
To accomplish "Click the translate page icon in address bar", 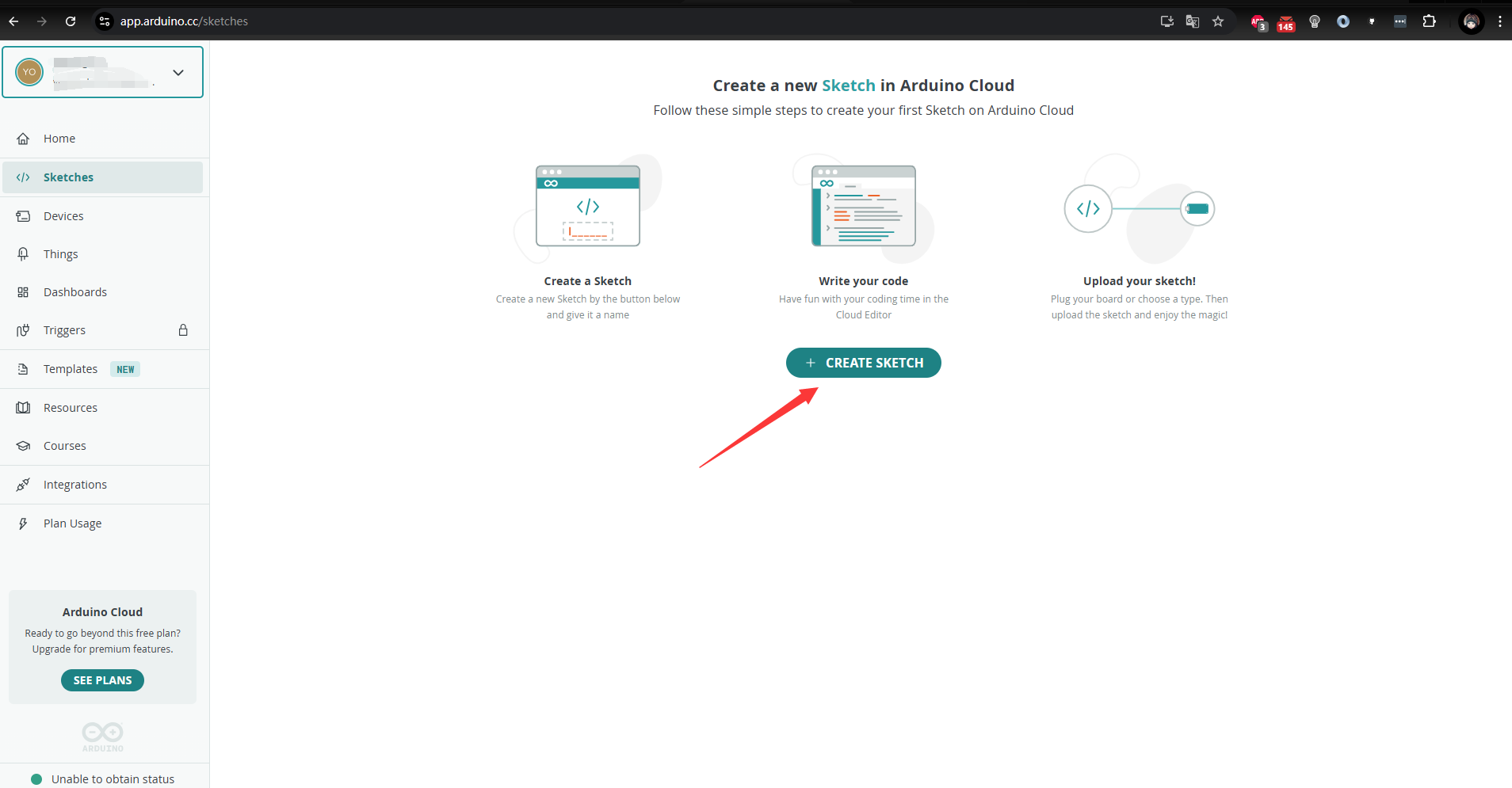I will [1193, 21].
